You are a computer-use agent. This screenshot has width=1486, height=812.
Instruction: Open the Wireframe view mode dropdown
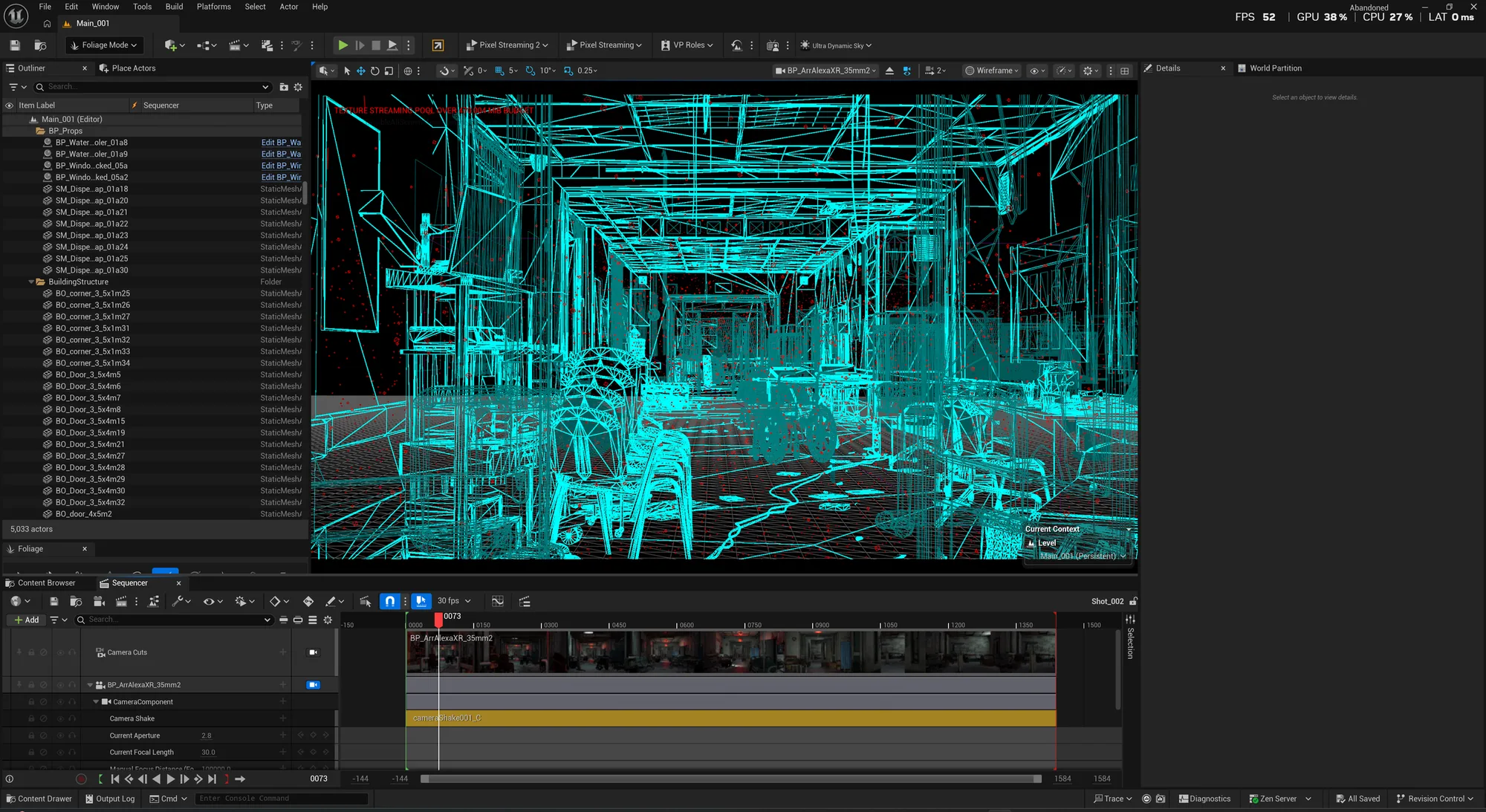tap(991, 71)
